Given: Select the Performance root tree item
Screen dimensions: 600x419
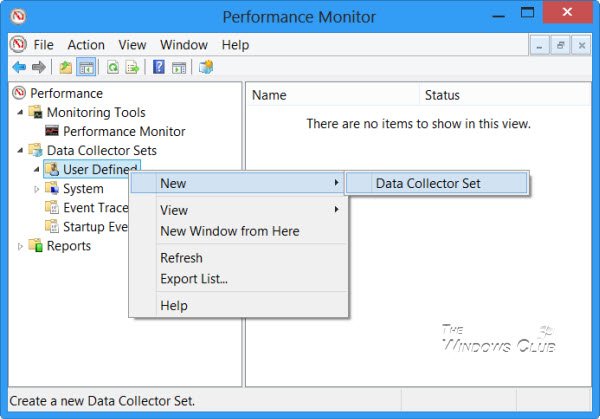Looking at the screenshot, I should coord(66,93).
